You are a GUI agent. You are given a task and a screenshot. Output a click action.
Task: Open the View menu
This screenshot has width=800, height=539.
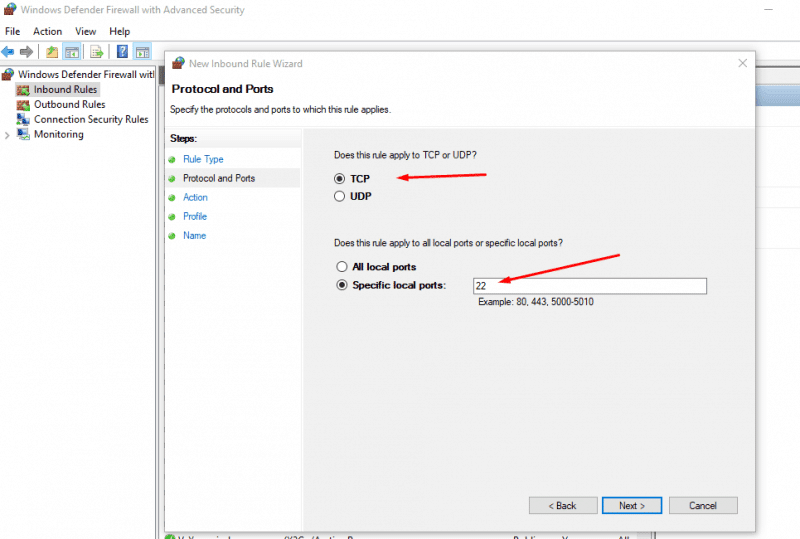point(85,31)
